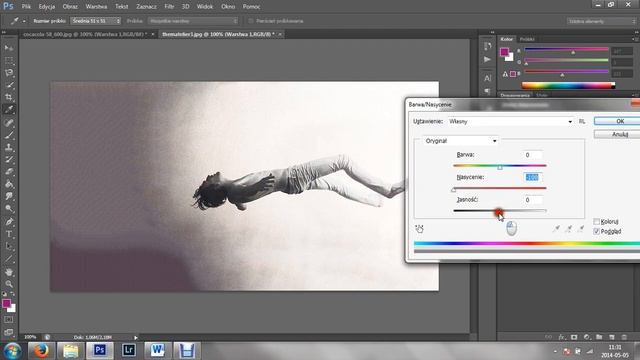Open the tool preset picker arrow

[x=24, y=21]
